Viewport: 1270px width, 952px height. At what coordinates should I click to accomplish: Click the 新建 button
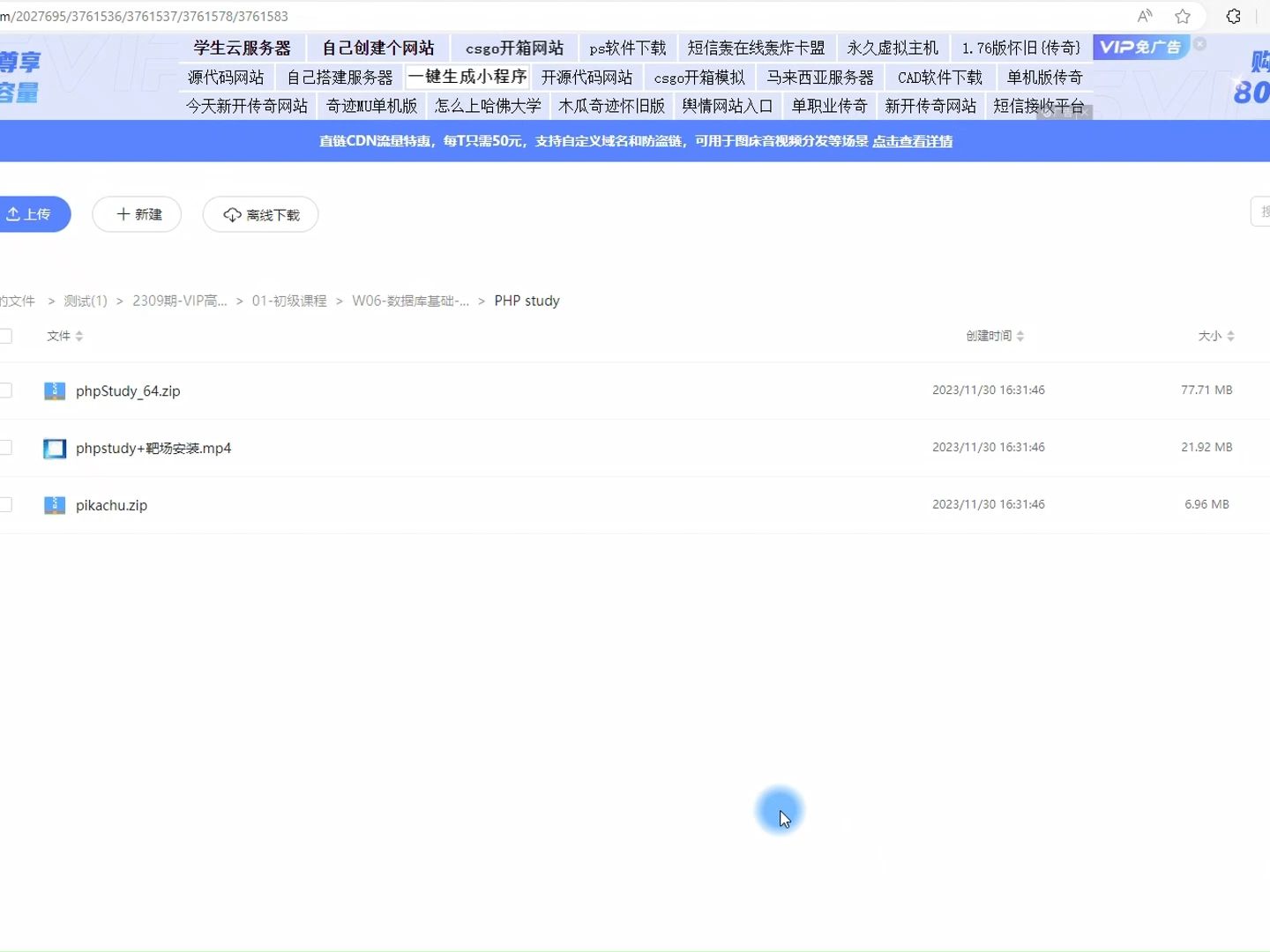(x=137, y=214)
